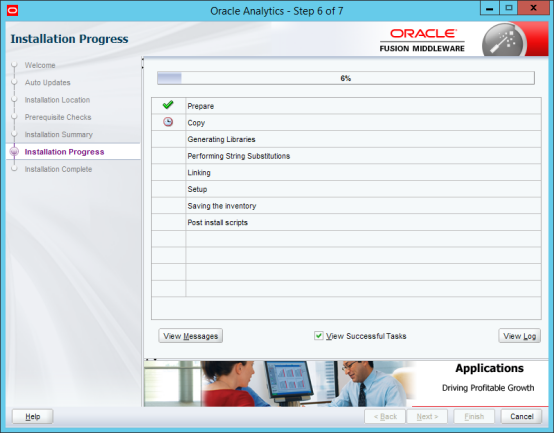
Task: Click the 6% progress bar
Action: coord(346,78)
